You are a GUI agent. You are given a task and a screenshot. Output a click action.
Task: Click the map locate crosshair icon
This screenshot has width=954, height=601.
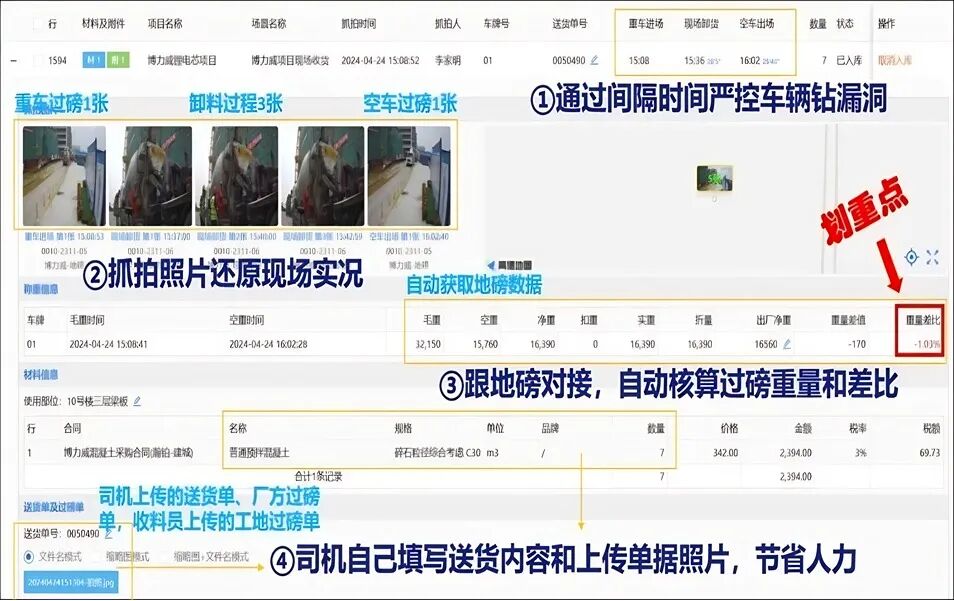coord(911,257)
